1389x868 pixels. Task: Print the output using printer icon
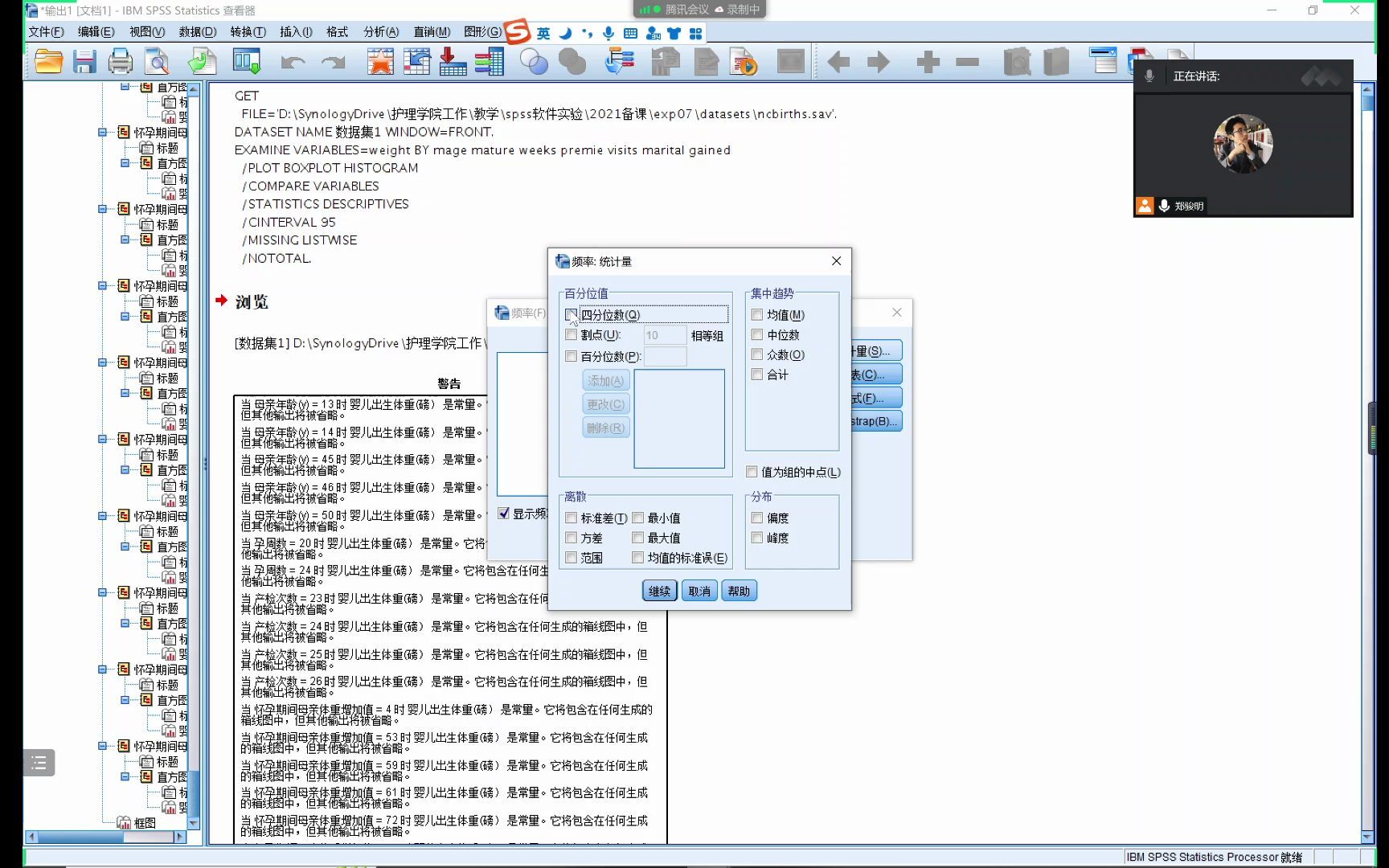pos(121,62)
